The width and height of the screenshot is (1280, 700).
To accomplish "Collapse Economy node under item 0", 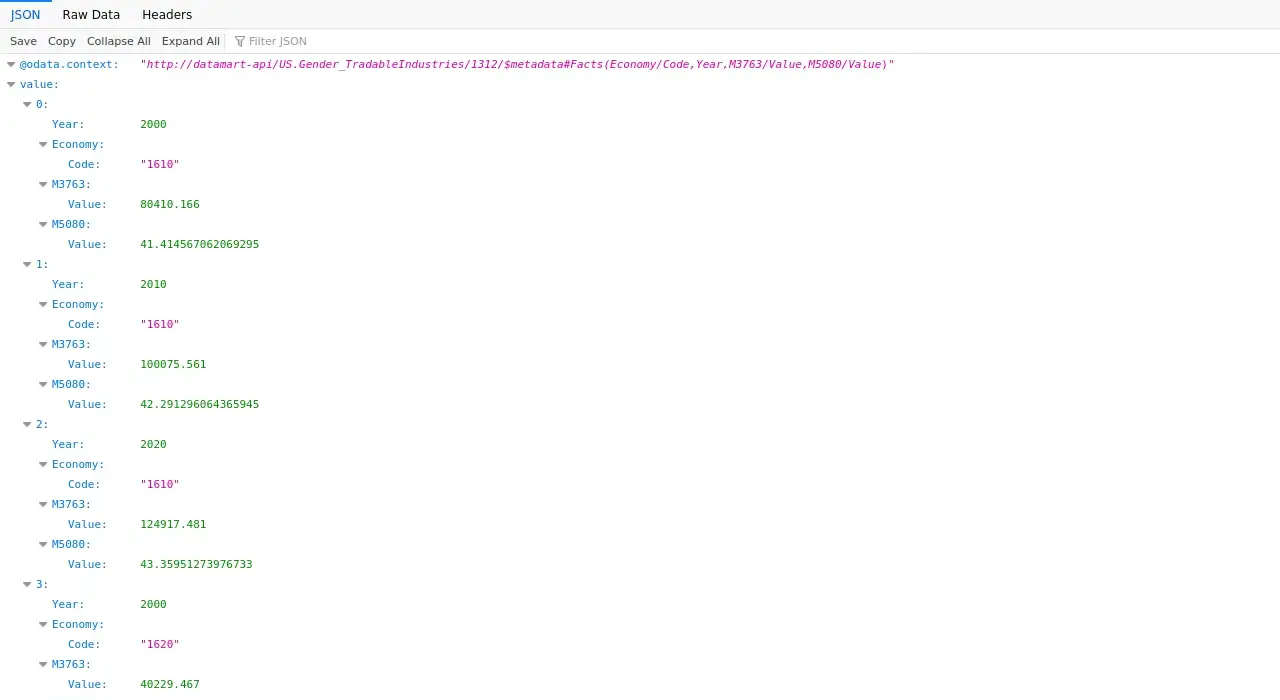I will [43, 144].
